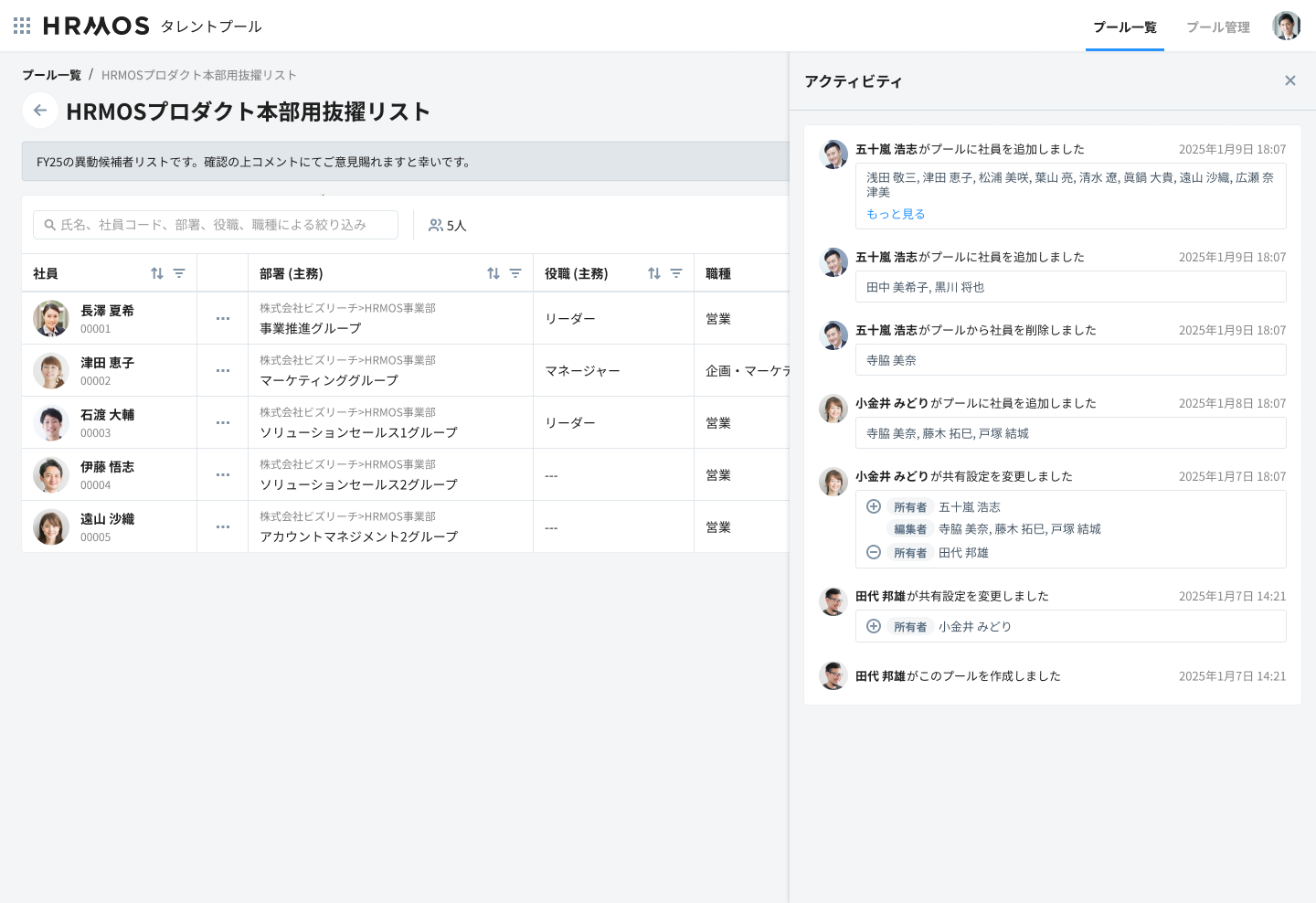
Task: Filter the 社員 column
Action: tap(179, 273)
